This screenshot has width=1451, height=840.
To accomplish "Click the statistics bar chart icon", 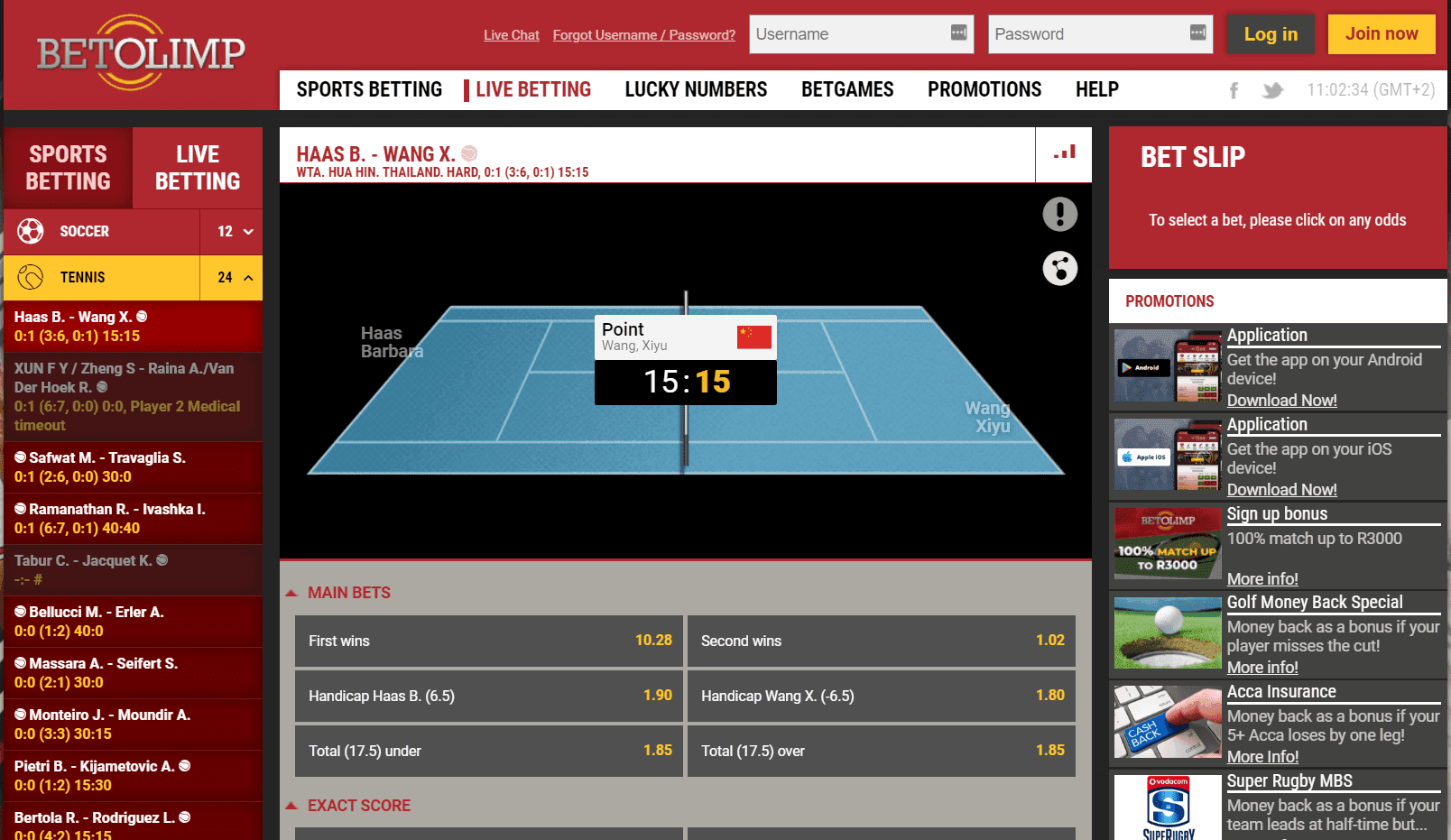I will tap(1064, 153).
